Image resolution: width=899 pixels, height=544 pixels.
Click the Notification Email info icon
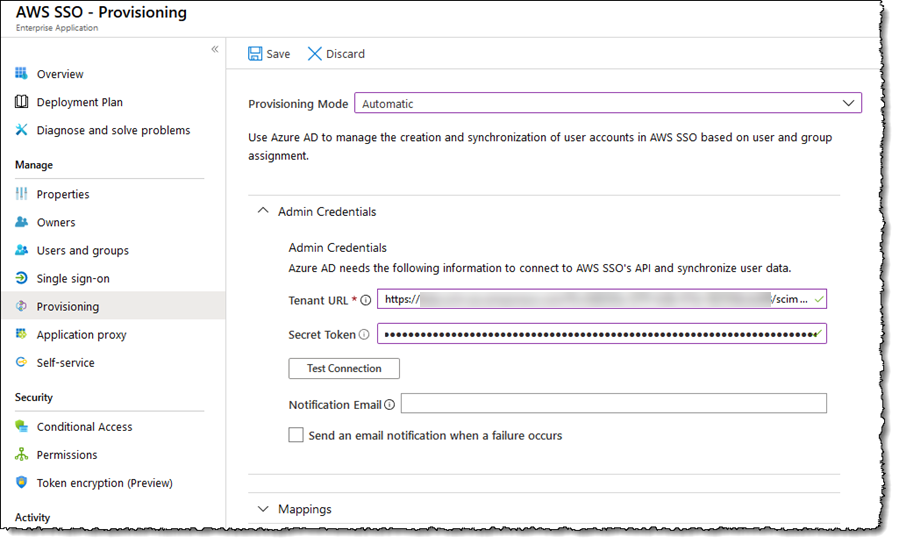[x=390, y=405]
